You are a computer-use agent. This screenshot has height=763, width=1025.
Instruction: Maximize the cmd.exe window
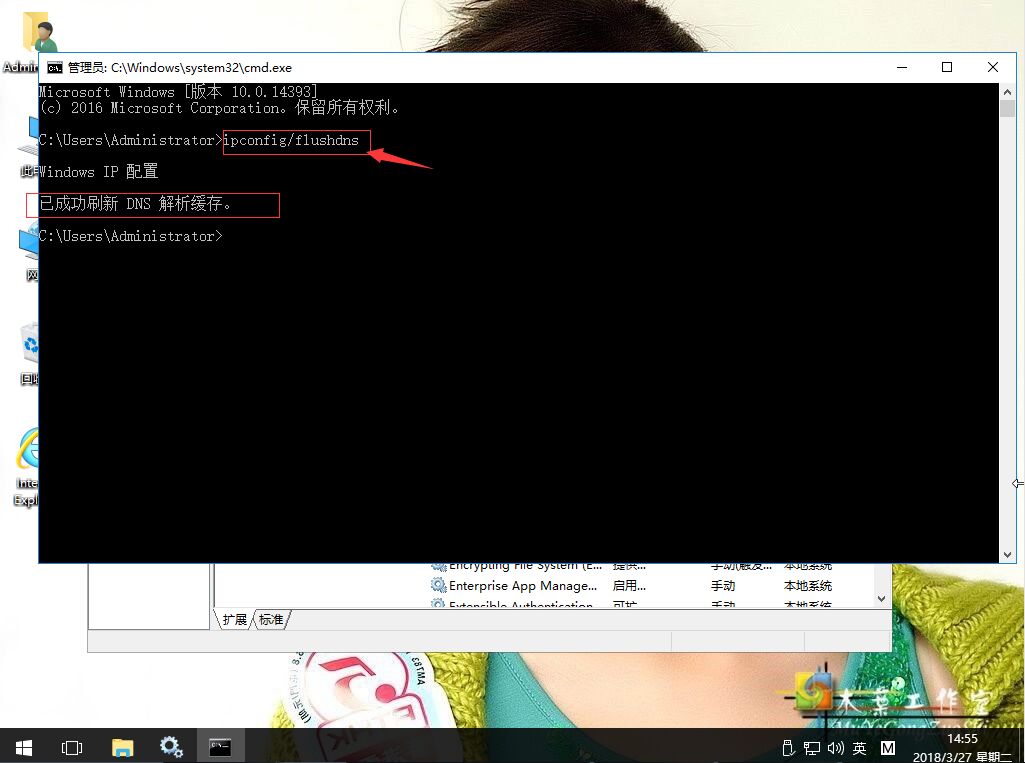point(947,67)
